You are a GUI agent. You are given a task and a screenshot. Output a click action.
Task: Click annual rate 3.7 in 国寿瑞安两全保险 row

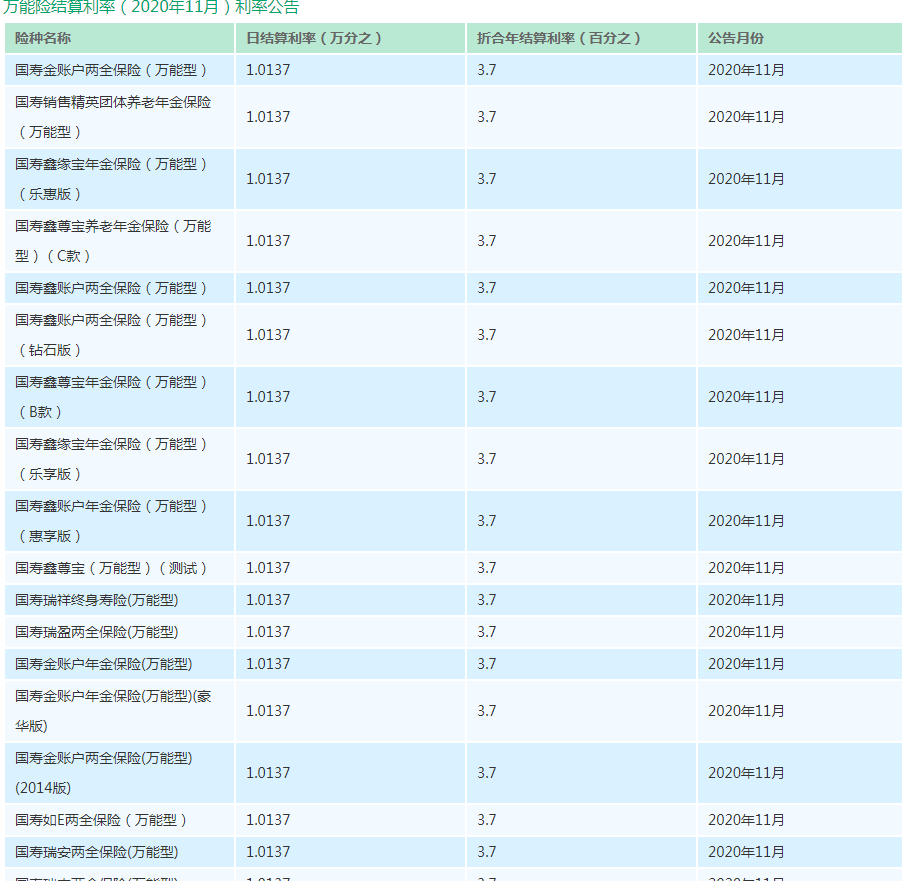[x=487, y=852]
